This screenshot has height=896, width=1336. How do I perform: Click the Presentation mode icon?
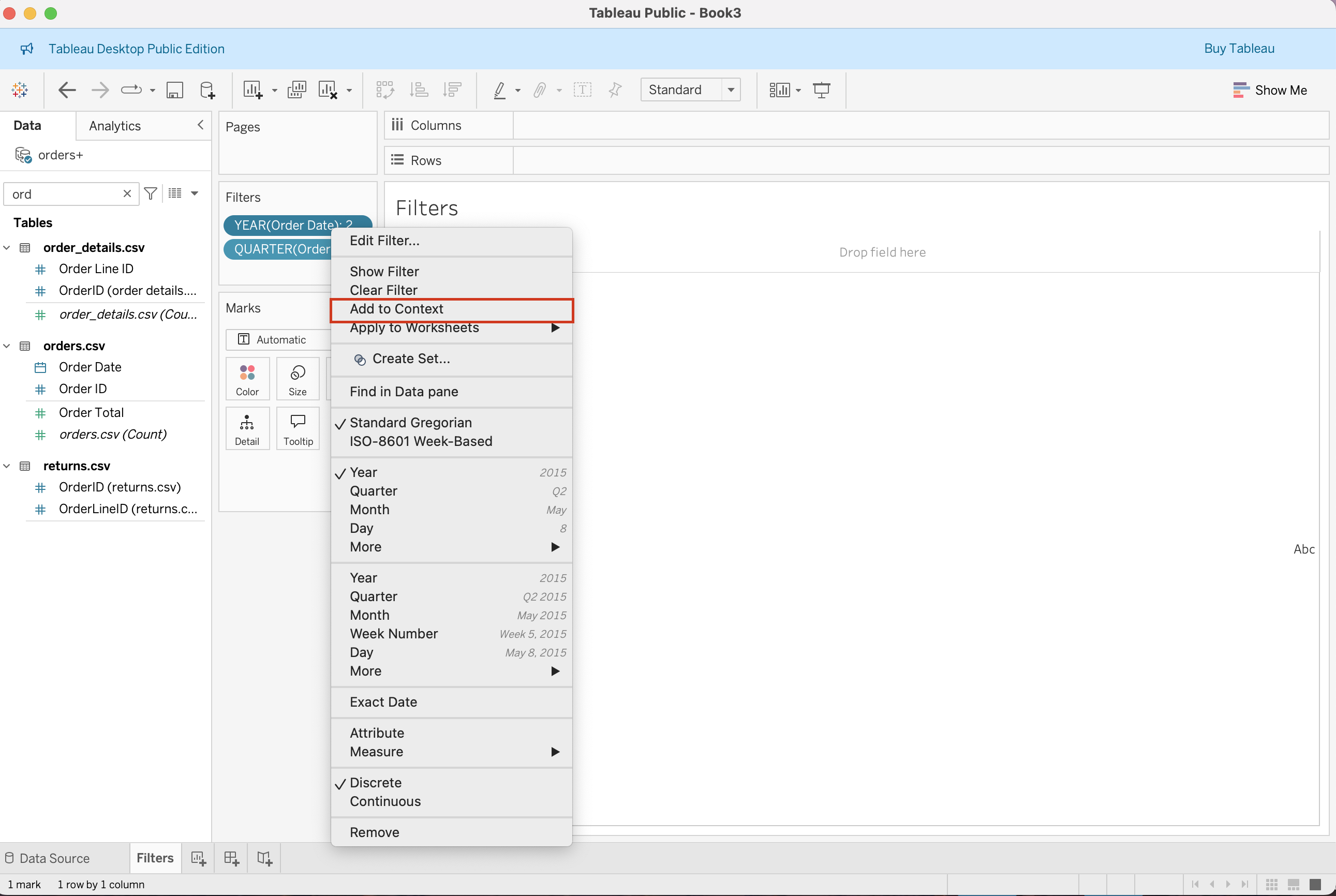tap(821, 89)
